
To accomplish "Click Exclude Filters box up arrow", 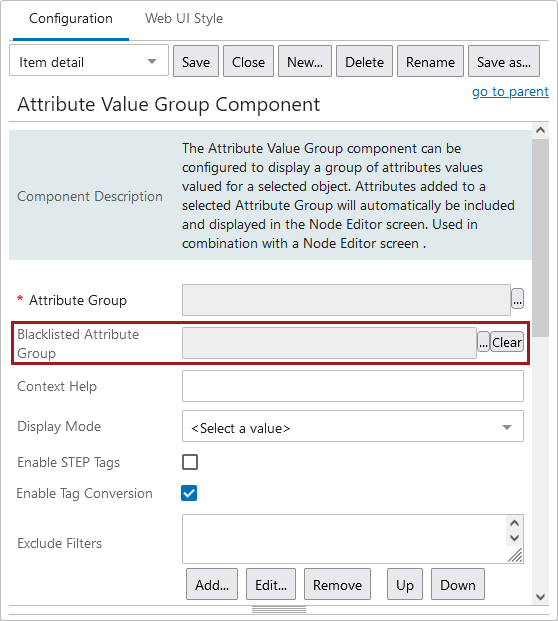I will click(514, 523).
